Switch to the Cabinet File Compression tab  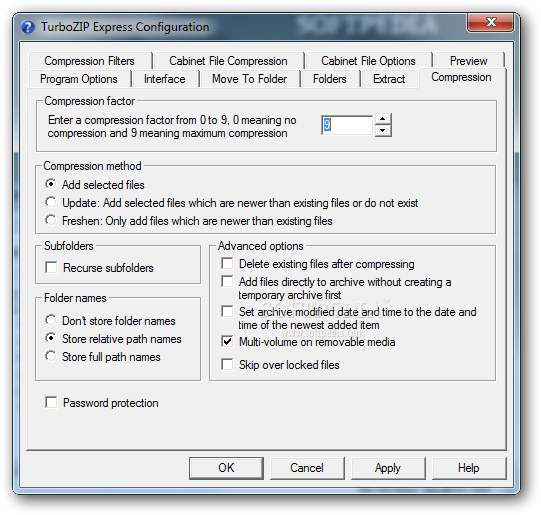(x=228, y=61)
